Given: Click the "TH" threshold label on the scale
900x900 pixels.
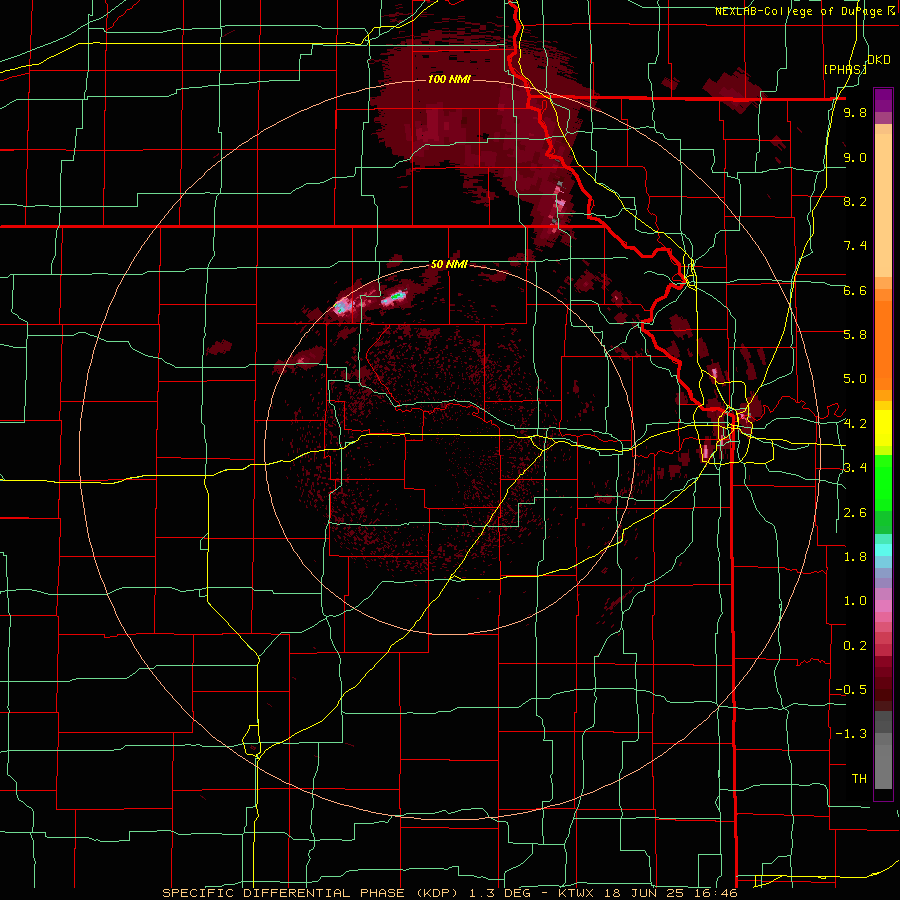Looking at the screenshot, I should (x=859, y=778).
